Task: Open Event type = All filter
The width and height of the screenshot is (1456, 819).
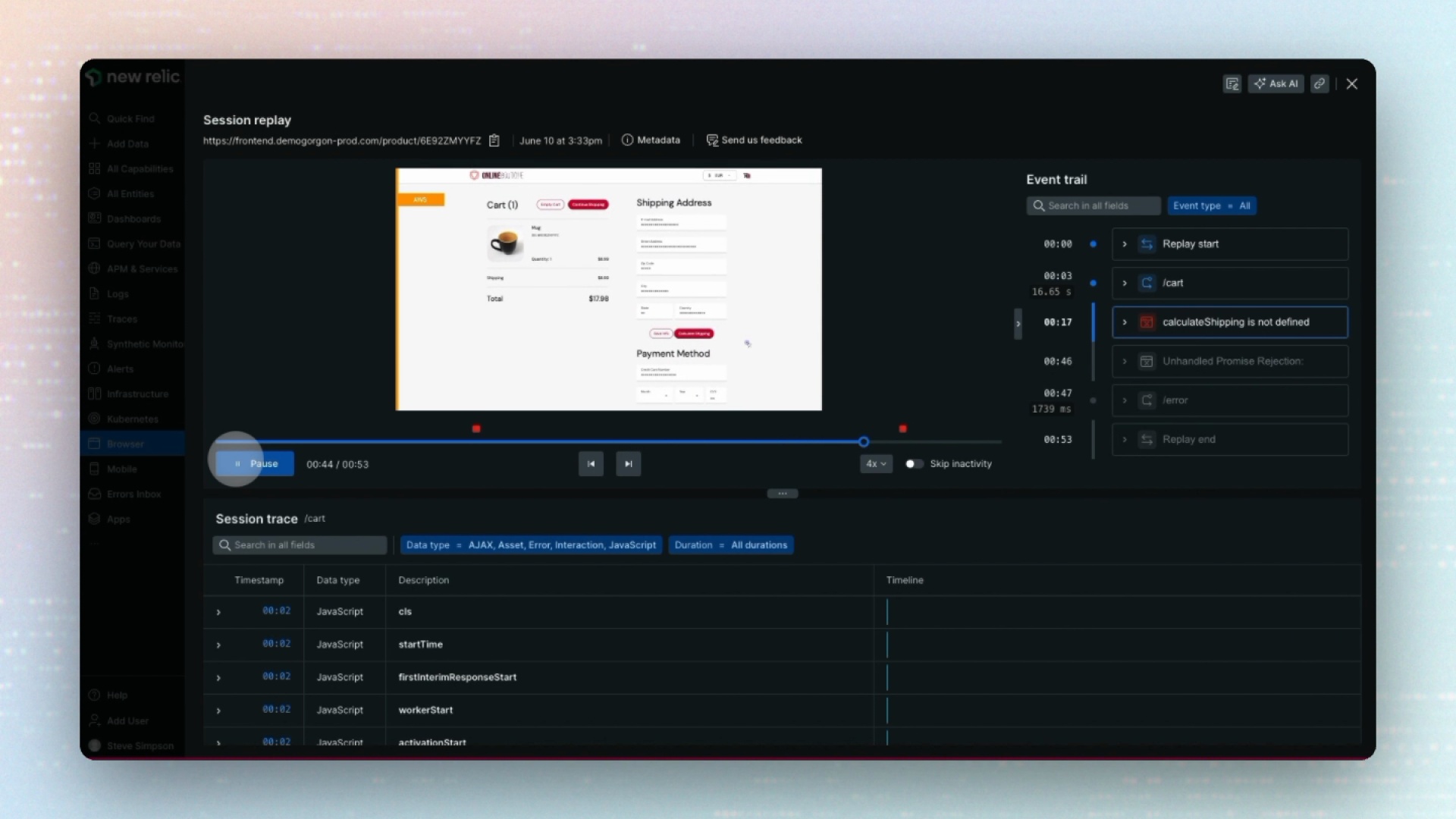Action: (1211, 206)
